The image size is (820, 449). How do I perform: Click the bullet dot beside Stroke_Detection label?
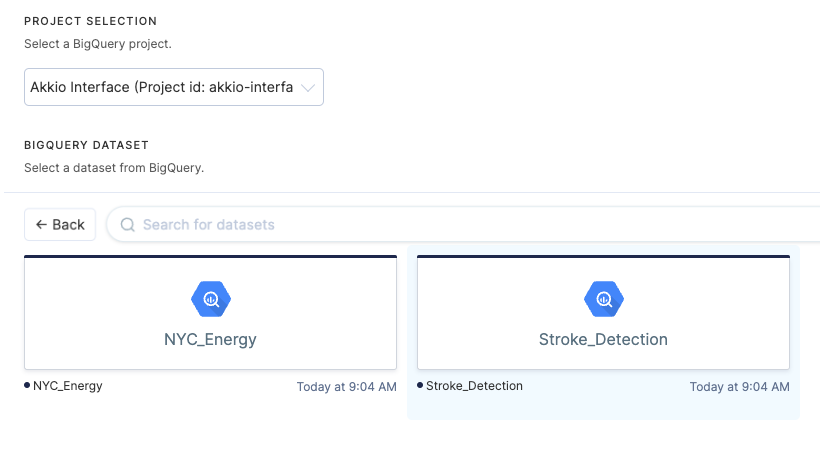(420, 385)
